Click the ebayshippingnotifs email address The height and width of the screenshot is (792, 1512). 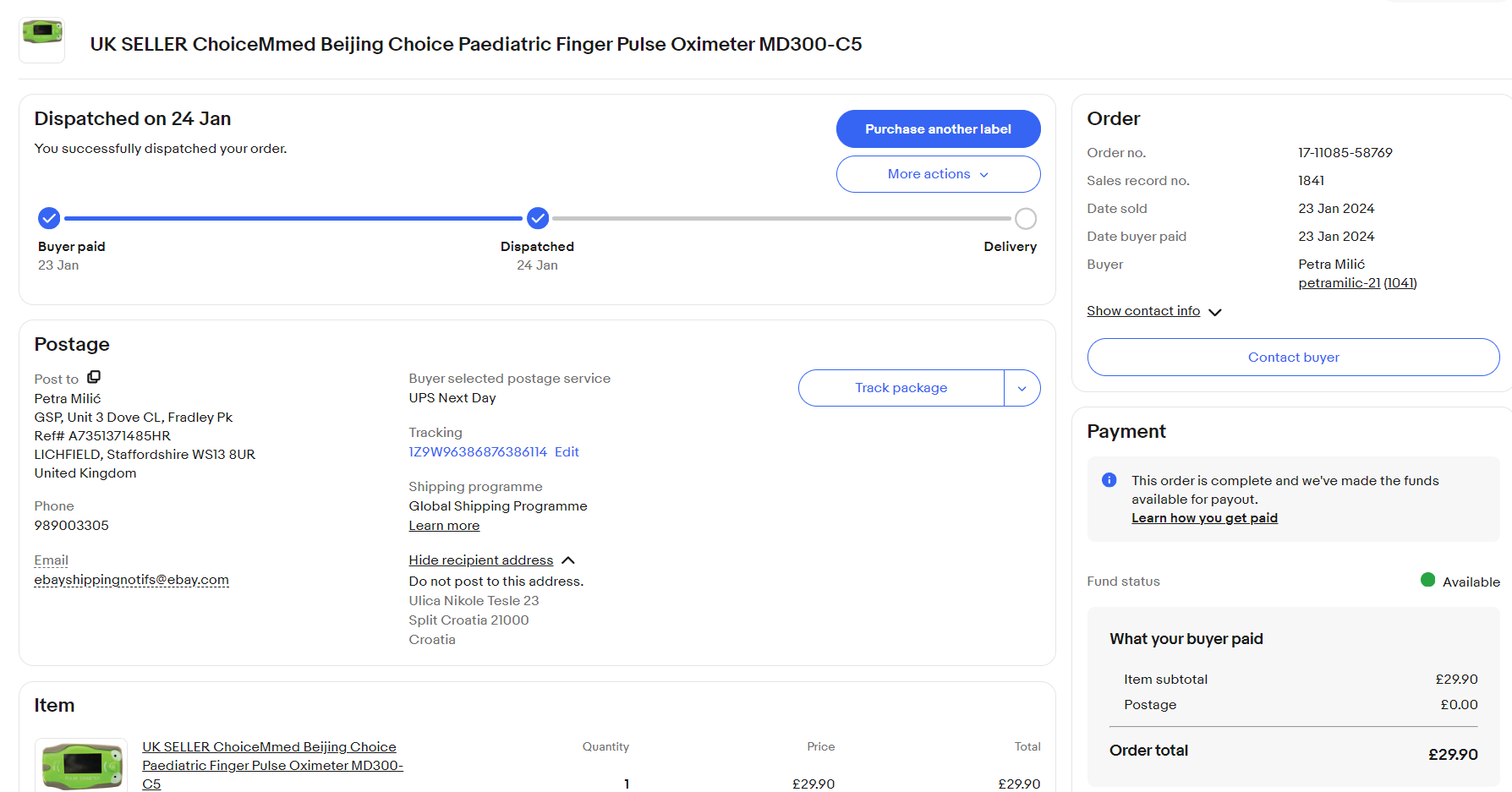click(x=131, y=580)
